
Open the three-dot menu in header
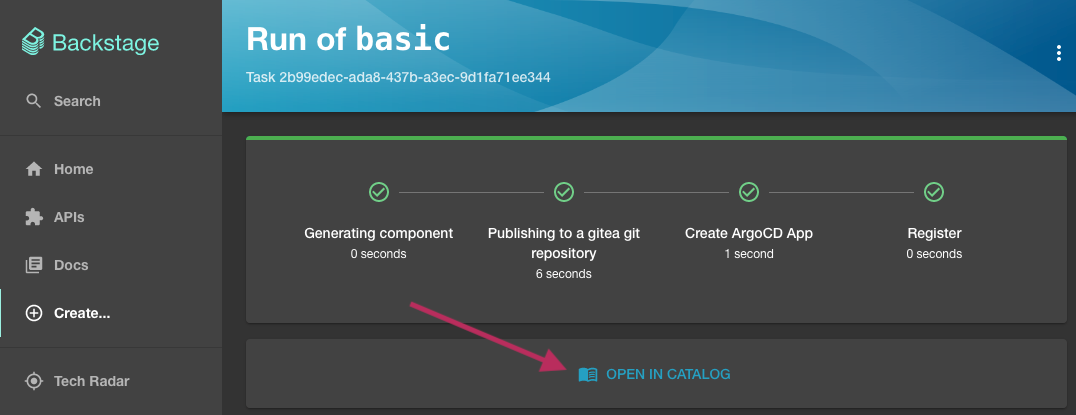click(1058, 54)
